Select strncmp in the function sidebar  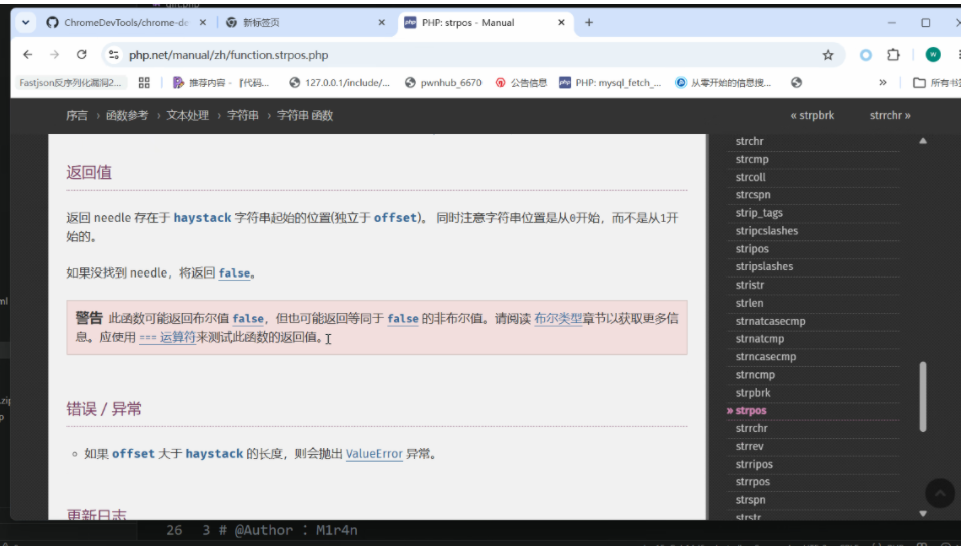click(x=755, y=374)
